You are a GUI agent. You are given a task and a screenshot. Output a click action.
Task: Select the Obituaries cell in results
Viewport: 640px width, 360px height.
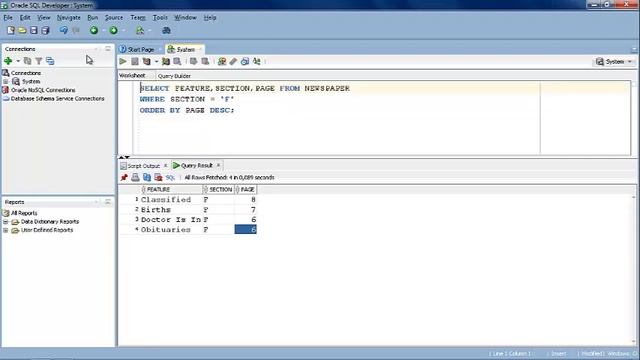click(171, 230)
